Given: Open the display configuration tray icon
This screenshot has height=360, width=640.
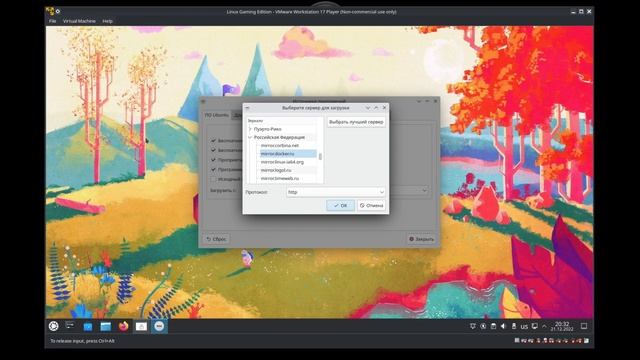Looking at the screenshot, I should [x=535, y=326].
